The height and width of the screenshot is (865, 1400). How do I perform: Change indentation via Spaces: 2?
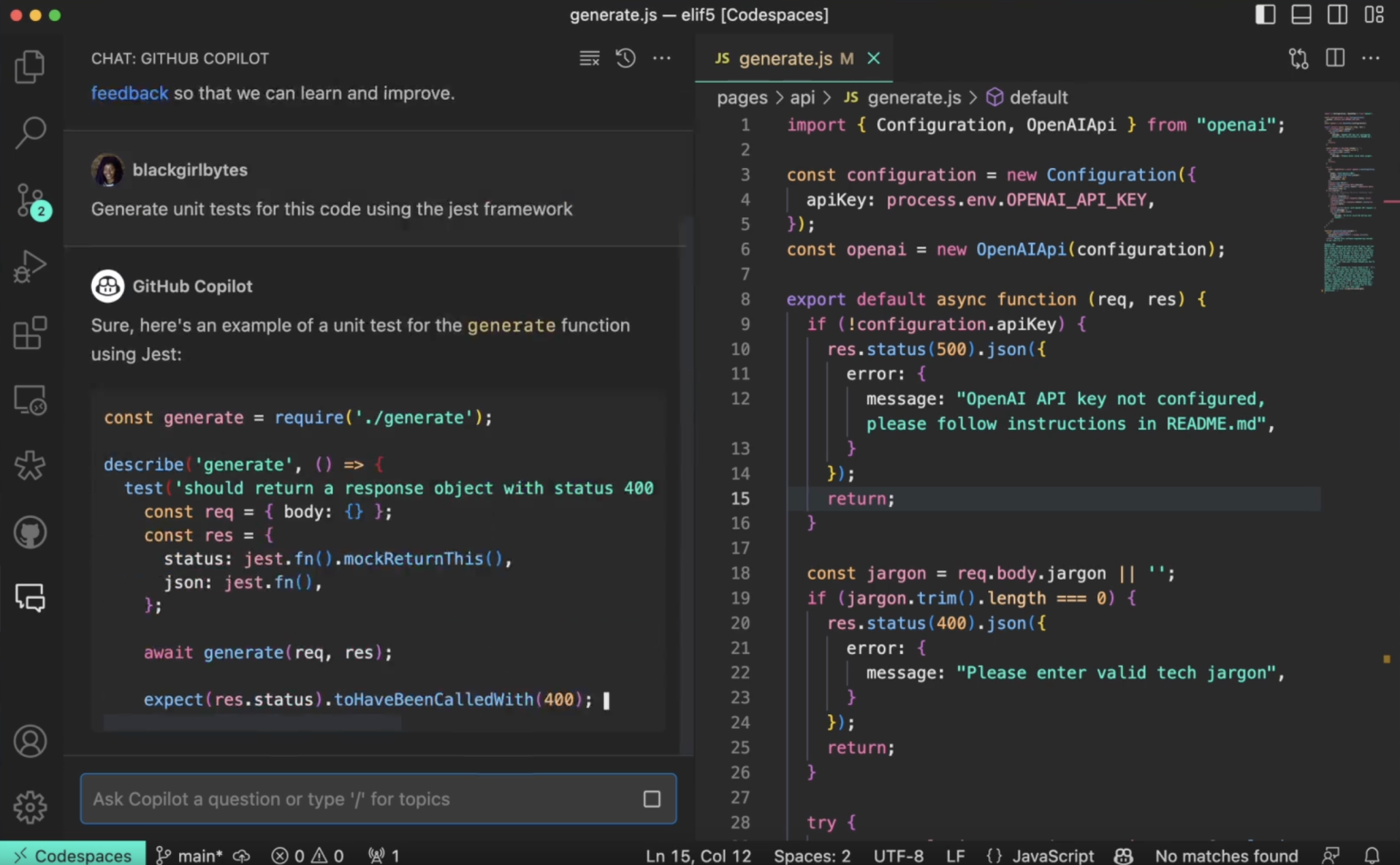point(812,855)
